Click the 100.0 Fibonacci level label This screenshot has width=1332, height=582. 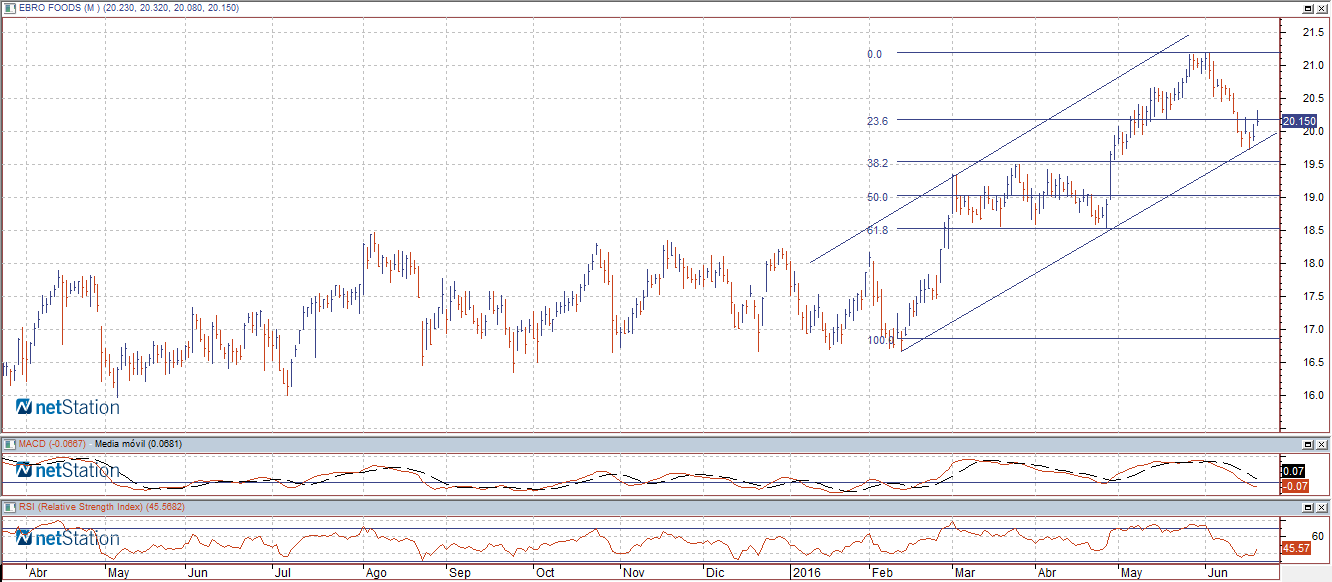[x=881, y=340]
